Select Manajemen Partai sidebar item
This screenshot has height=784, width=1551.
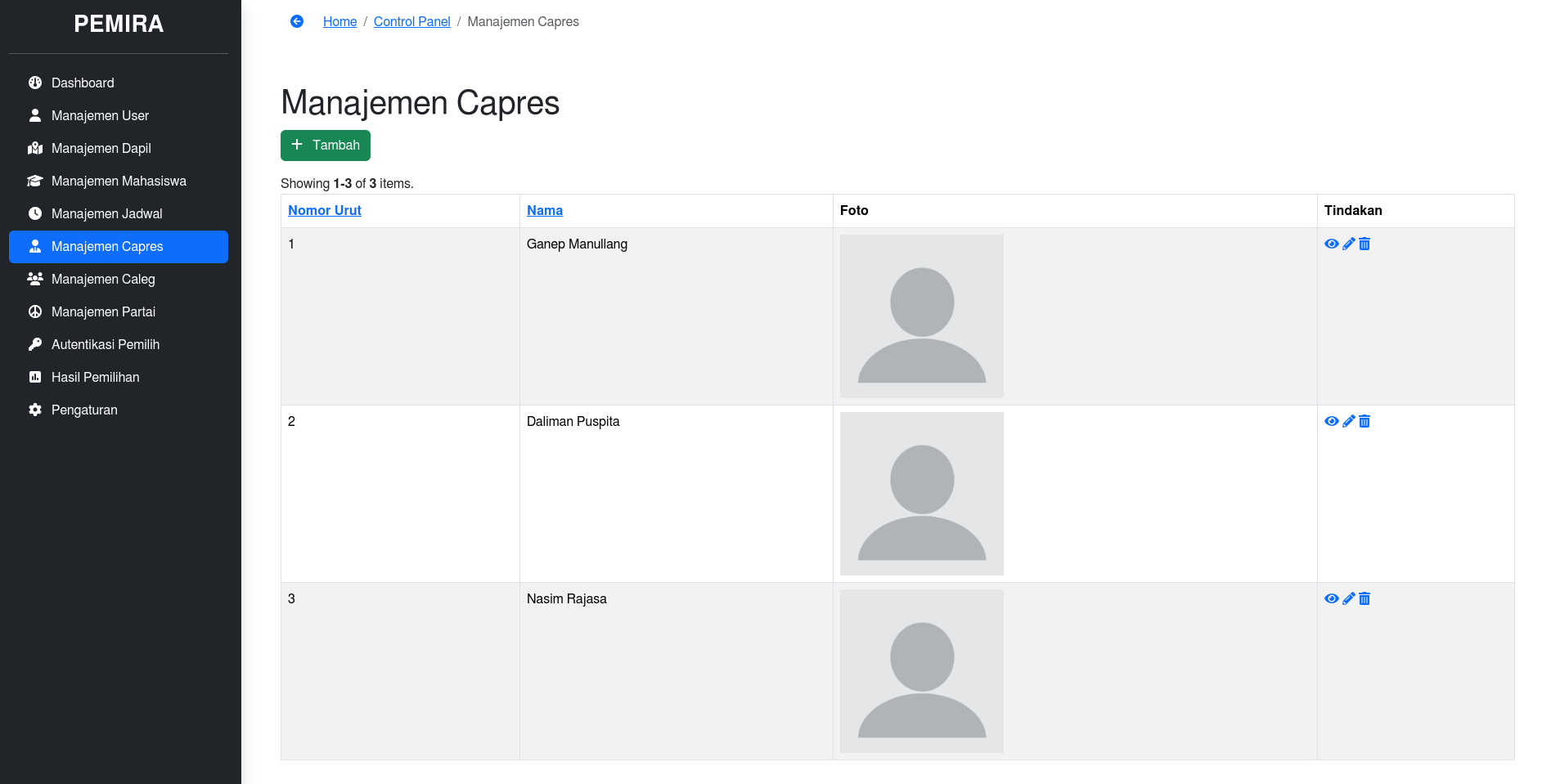103,311
